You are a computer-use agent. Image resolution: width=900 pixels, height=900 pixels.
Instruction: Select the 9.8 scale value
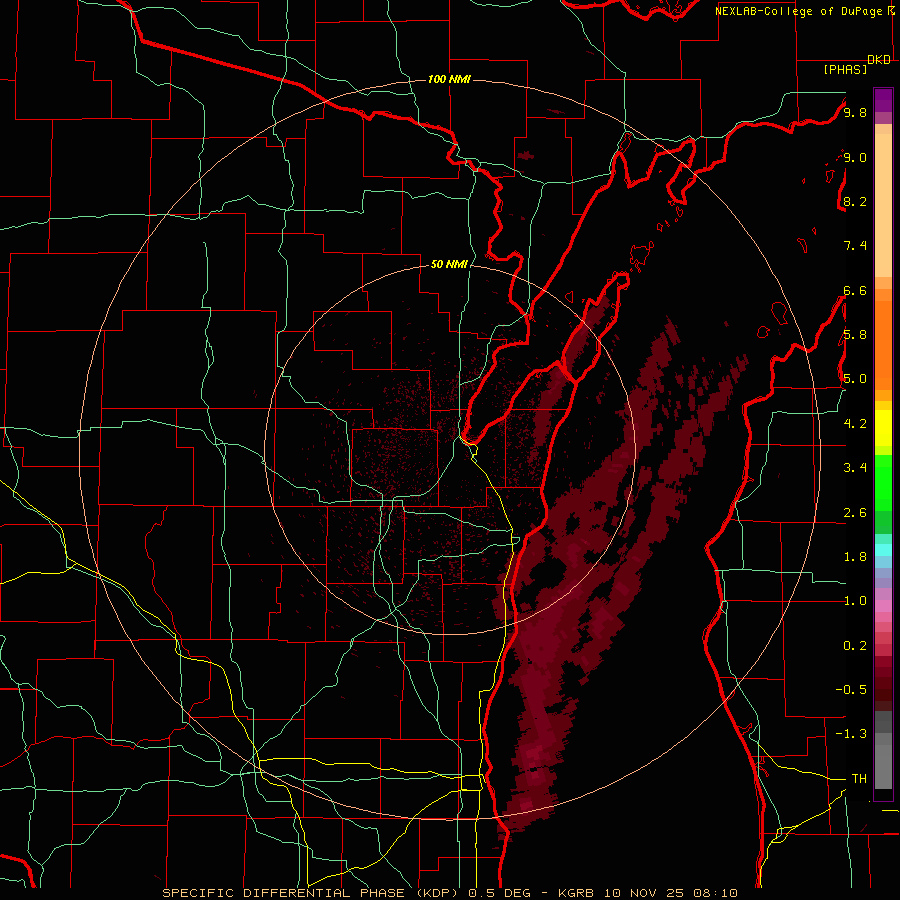(855, 112)
